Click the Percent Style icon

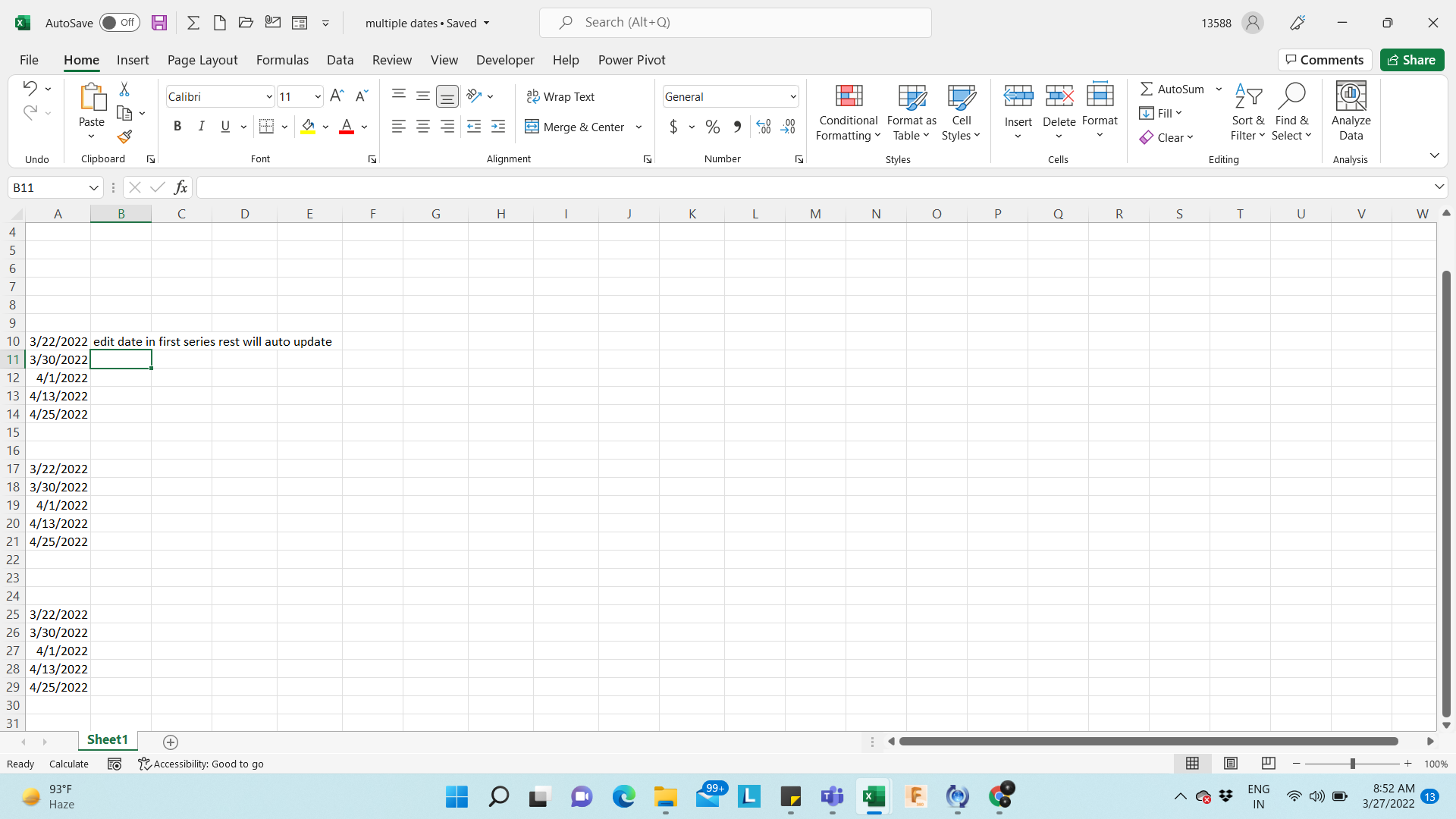712,127
